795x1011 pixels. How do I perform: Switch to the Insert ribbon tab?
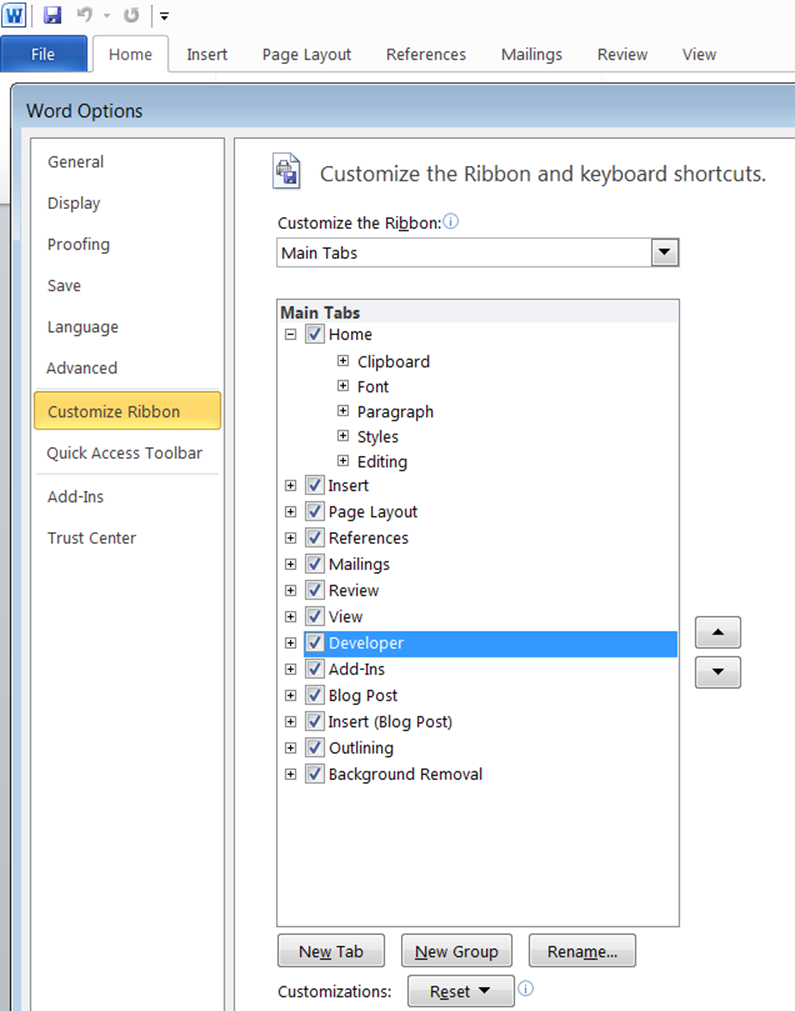(x=207, y=54)
